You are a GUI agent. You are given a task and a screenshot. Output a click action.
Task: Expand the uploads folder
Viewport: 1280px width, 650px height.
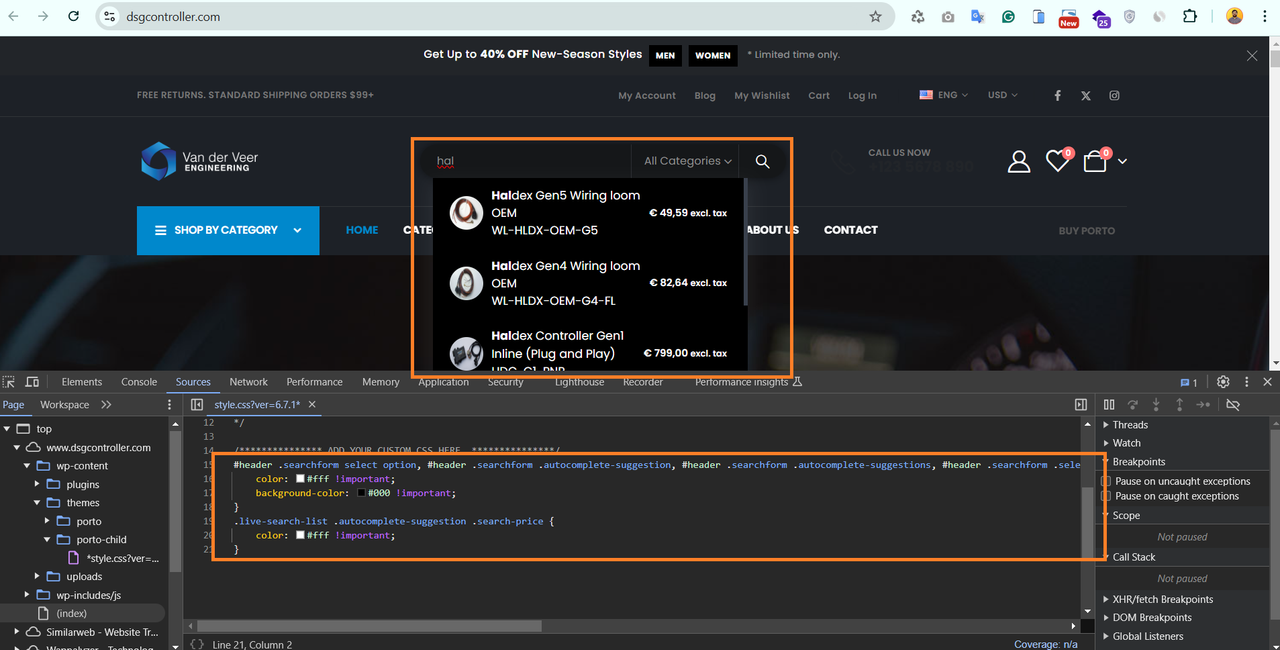pos(39,576)
